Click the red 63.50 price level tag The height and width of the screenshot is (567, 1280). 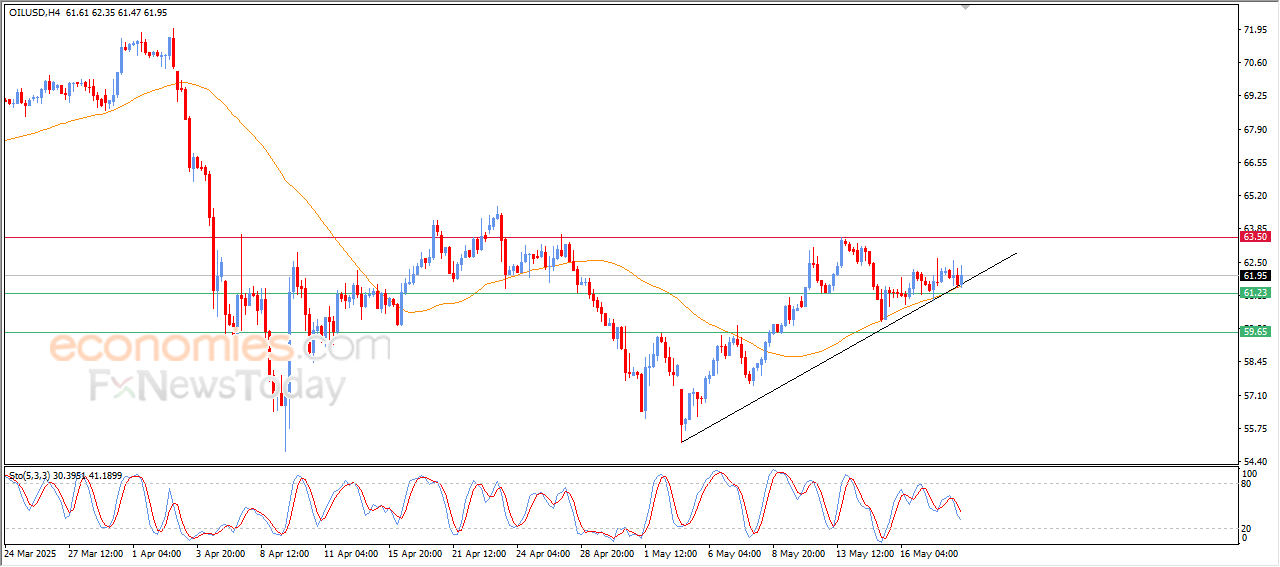pos(1255,237)
